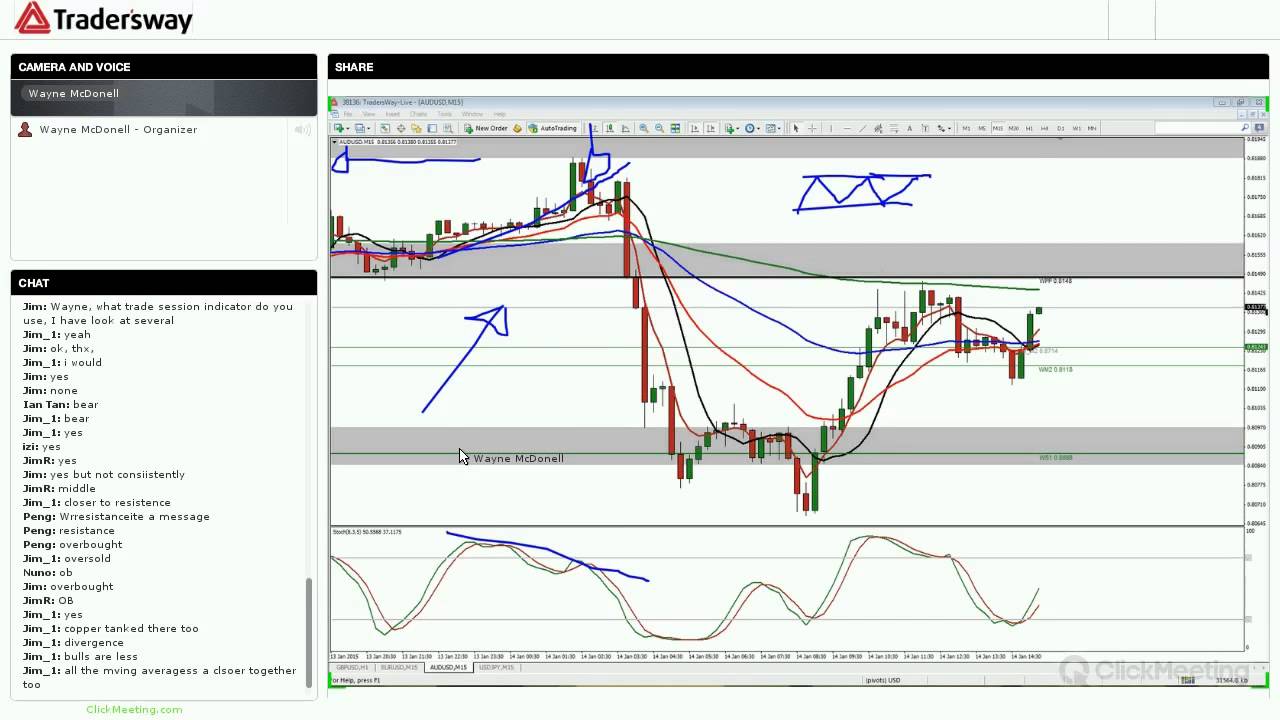The height and width of the screenshot is (720, 1280).
Task: Open the Indicators list dropdown
Action: [x=732, y=128]
